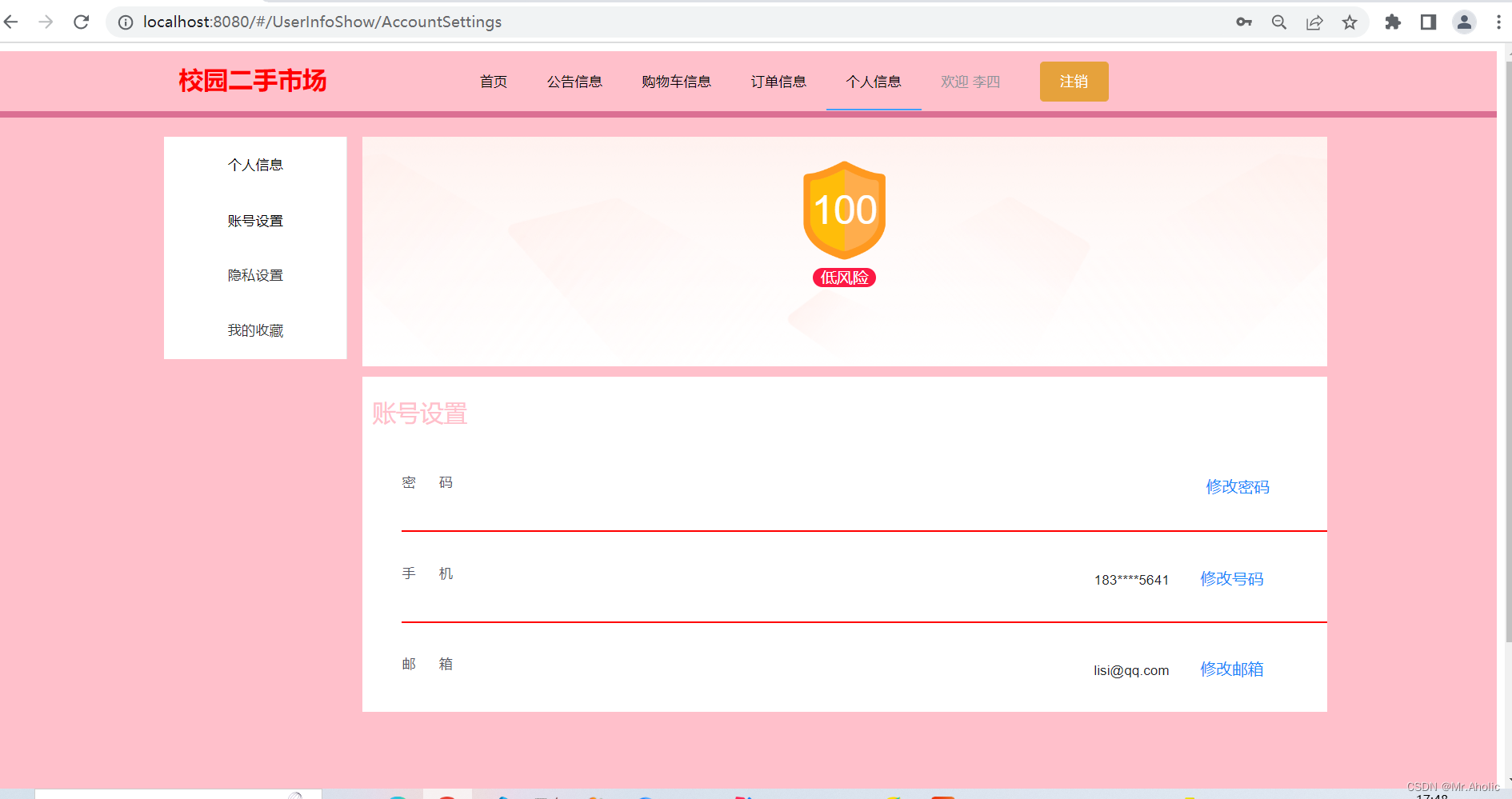Click the 修改密码 link
This screenshot has height=799, width=1512.
coord(1238,486)
